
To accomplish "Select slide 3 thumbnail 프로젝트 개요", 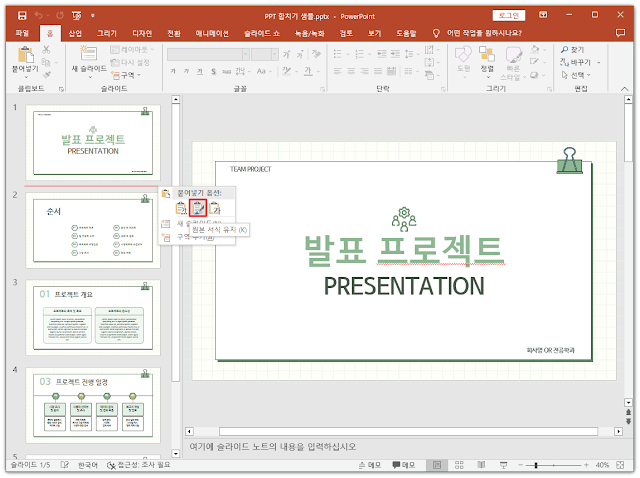I will (x=93, y=317).
